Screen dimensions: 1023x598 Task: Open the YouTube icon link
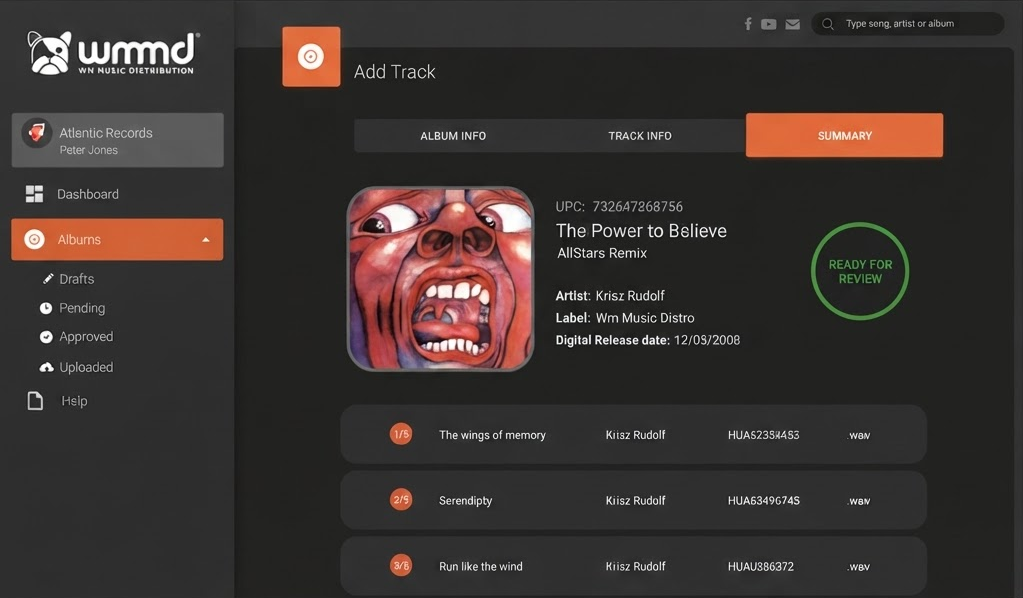point(769,24)
